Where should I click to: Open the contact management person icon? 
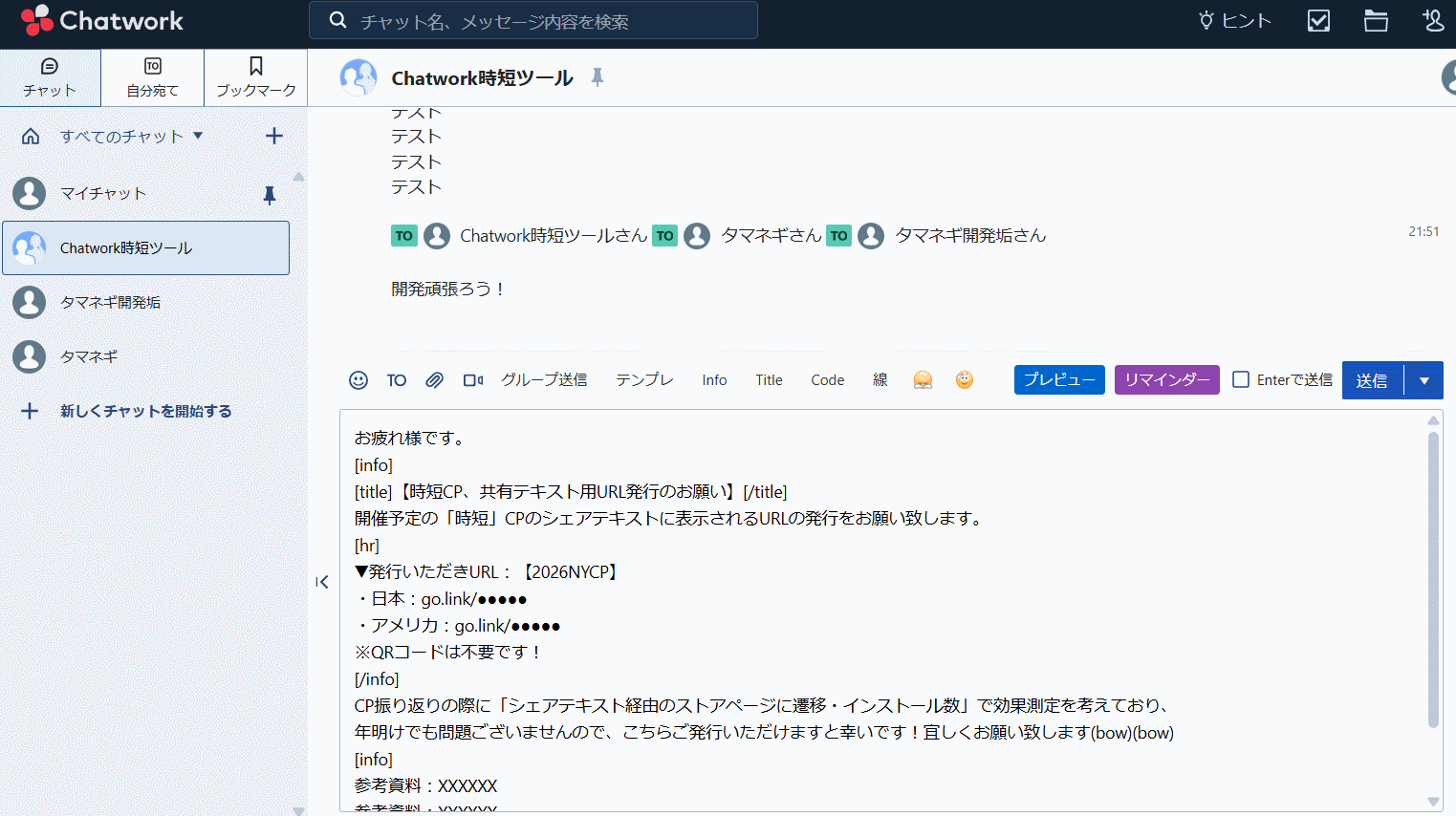1432,20
